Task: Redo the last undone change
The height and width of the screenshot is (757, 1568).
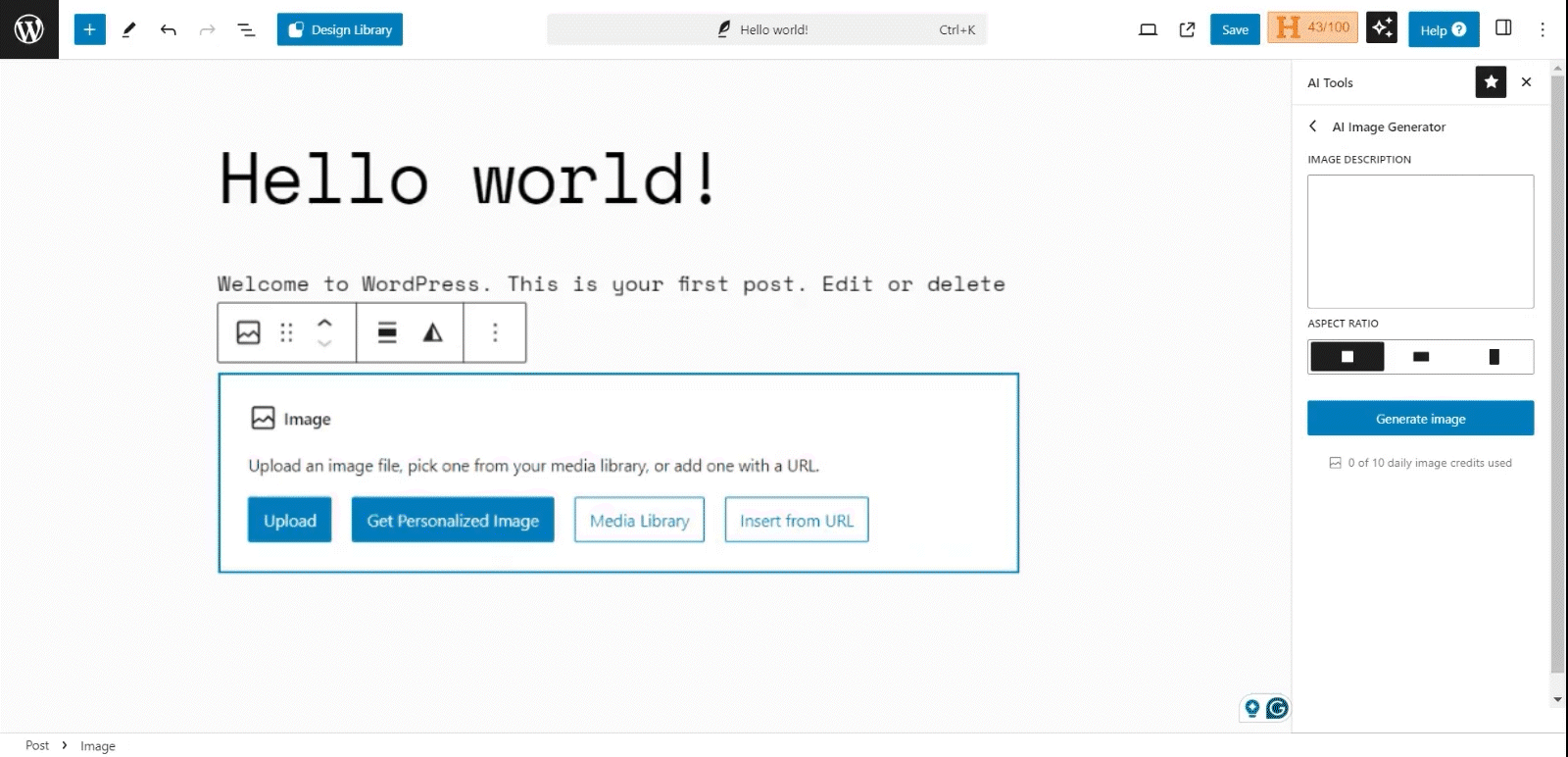Action: point(208,29)
